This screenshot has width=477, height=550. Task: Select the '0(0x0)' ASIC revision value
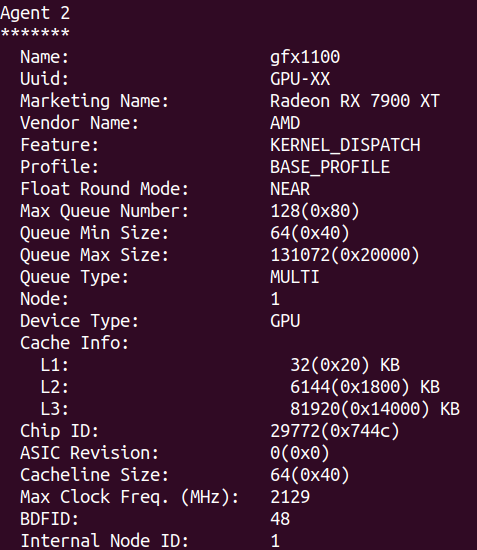300,453
